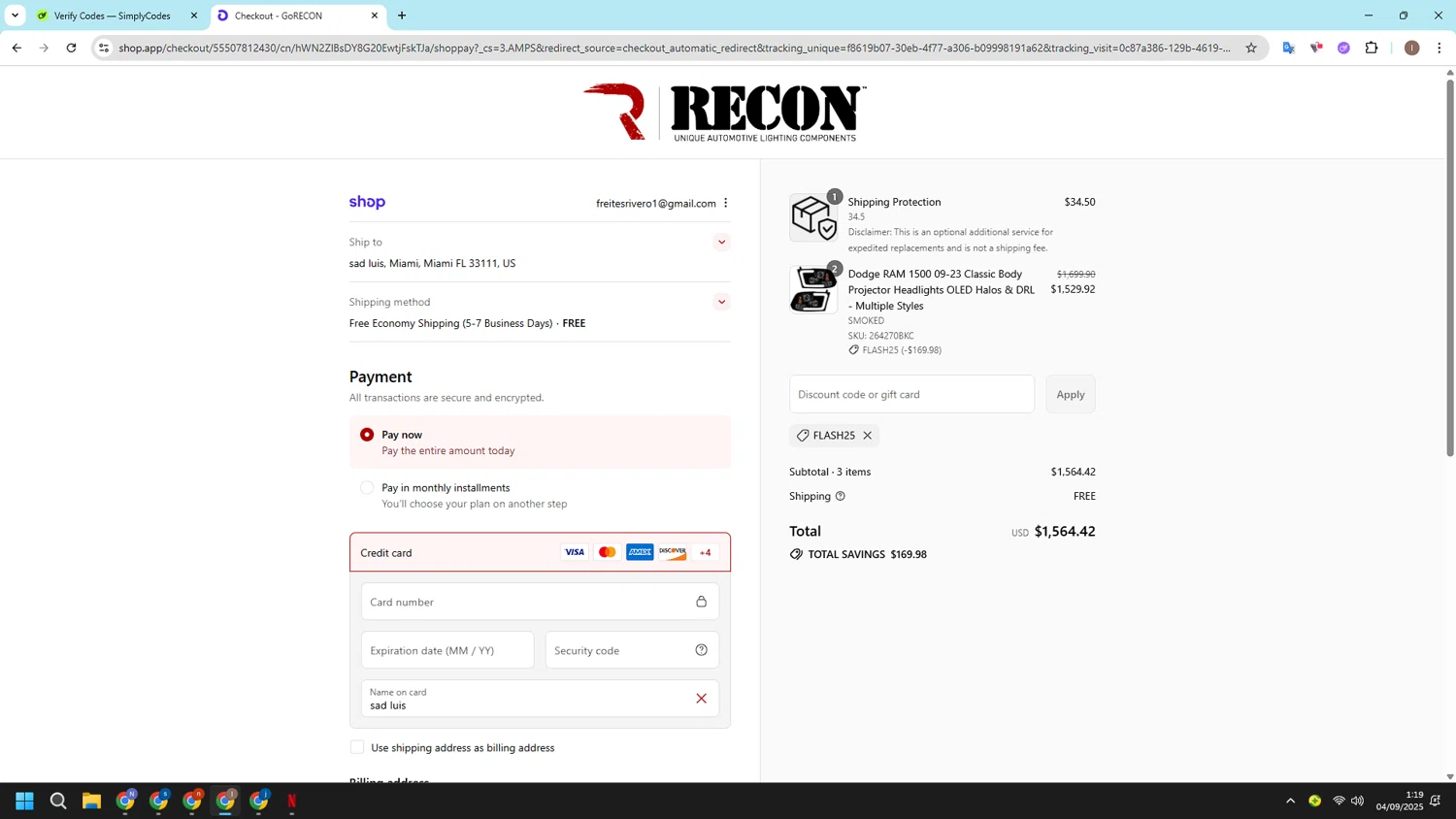Screen dimensions: 1456x819
Task: Open the Windows Start menu
Action: tap(25, 801)
